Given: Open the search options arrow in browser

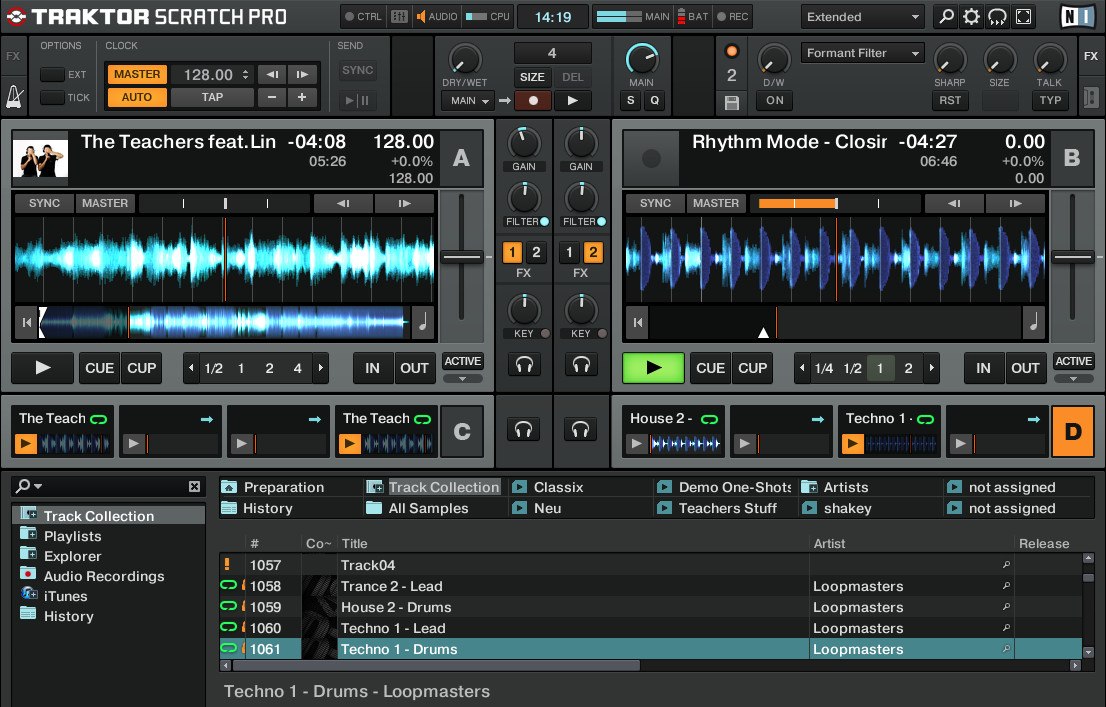Looking at the screenshot, I should [38, 486].
